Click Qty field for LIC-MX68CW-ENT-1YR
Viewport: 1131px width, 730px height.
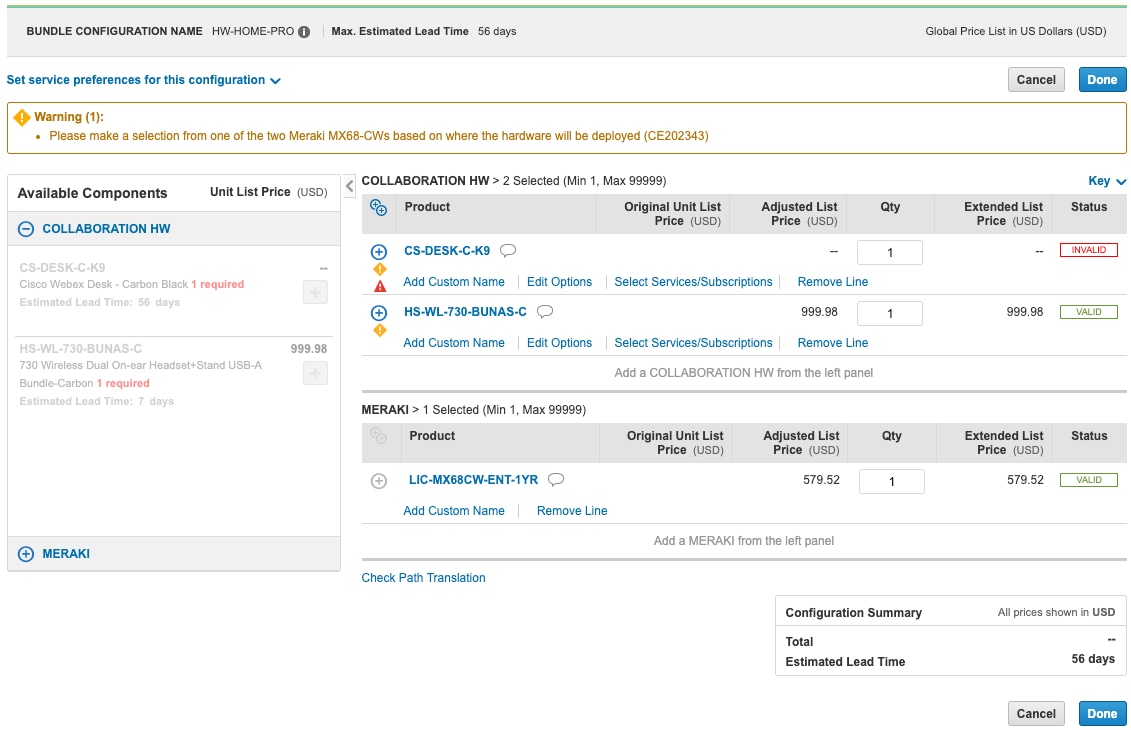(x=892, y=482)
